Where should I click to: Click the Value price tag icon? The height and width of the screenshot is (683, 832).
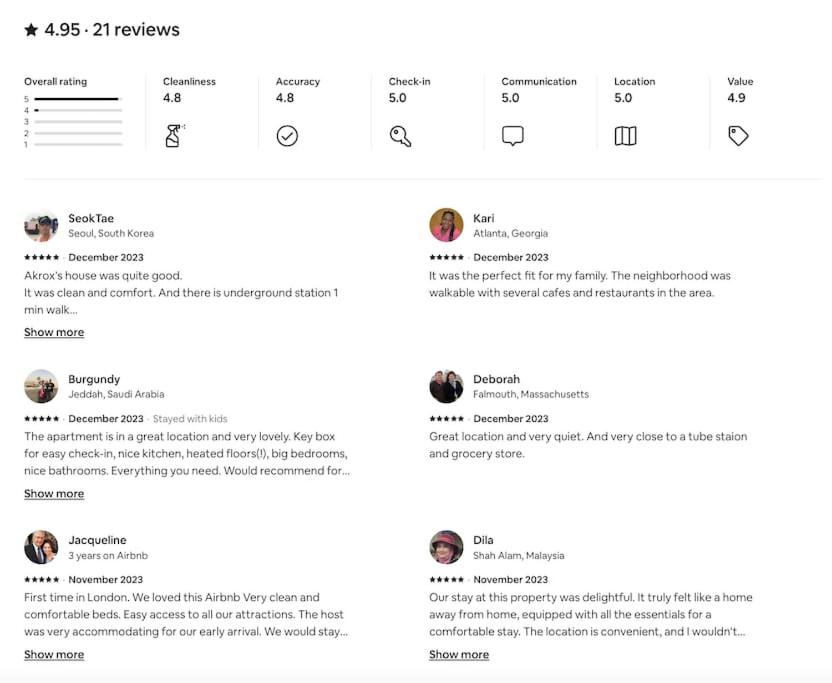pos(738,136)
